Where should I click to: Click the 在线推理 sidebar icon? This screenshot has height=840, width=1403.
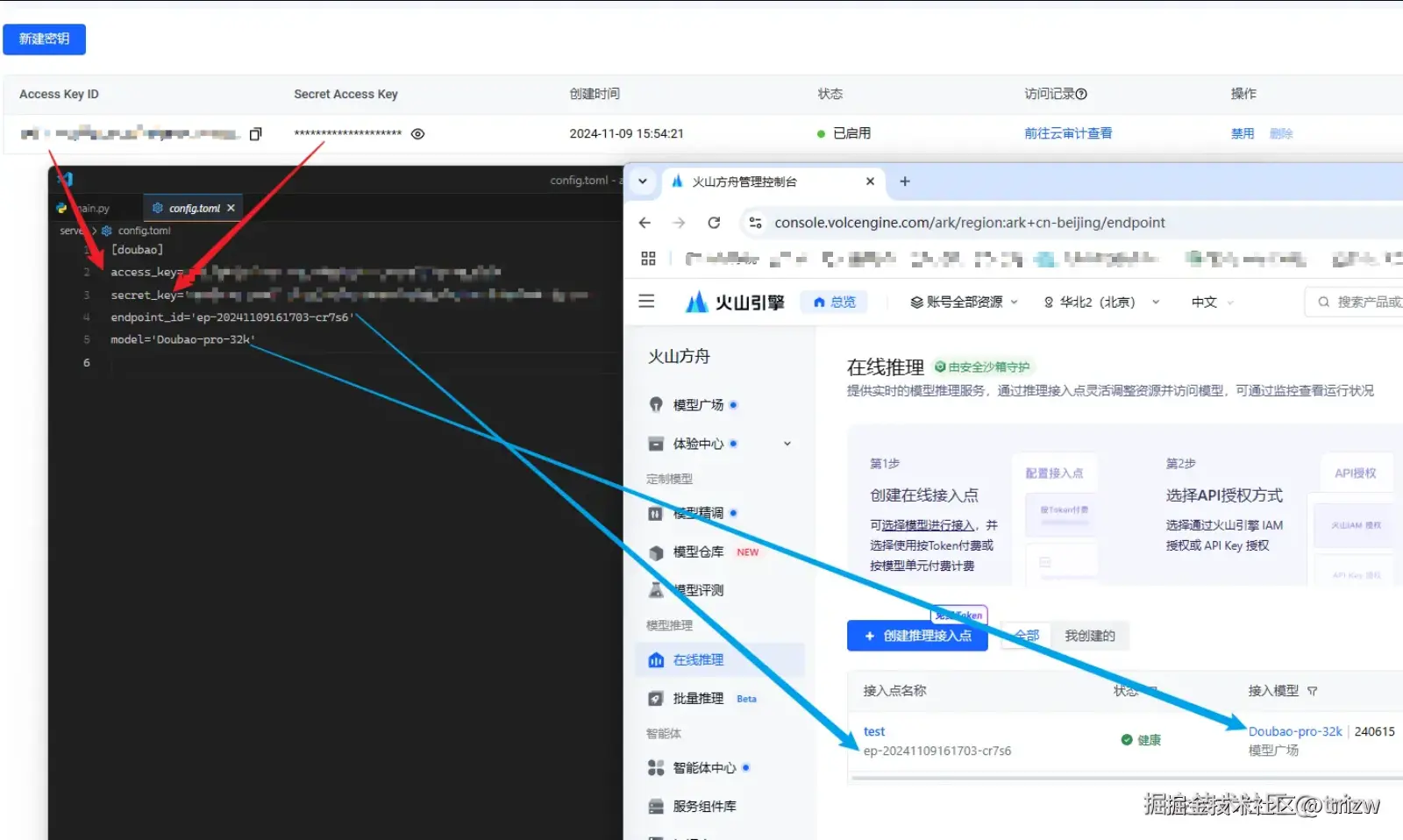pyautogui.click(x=656, y=660)
